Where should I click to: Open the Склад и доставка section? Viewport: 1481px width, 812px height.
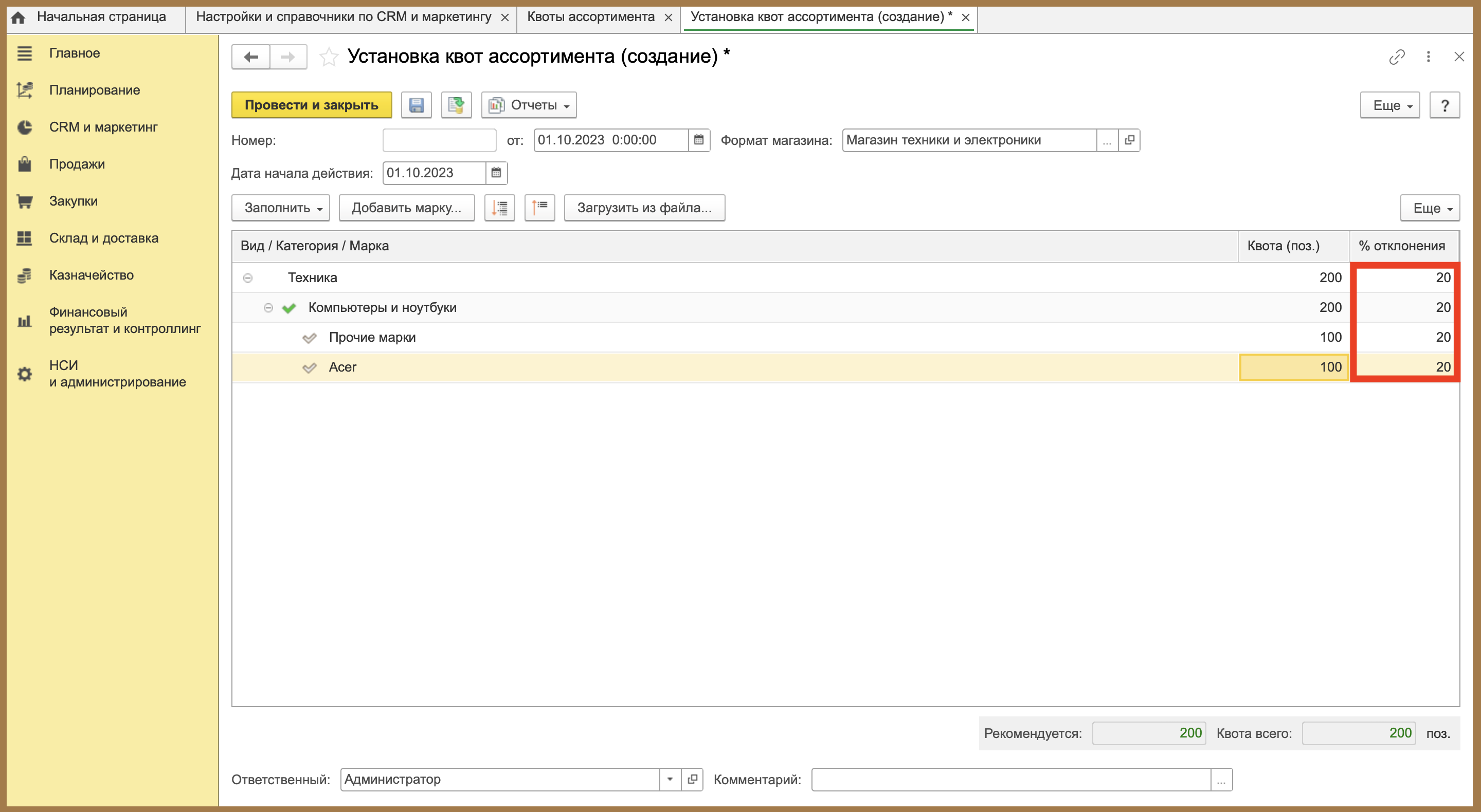pyautogui.click(x=103, y=238)
